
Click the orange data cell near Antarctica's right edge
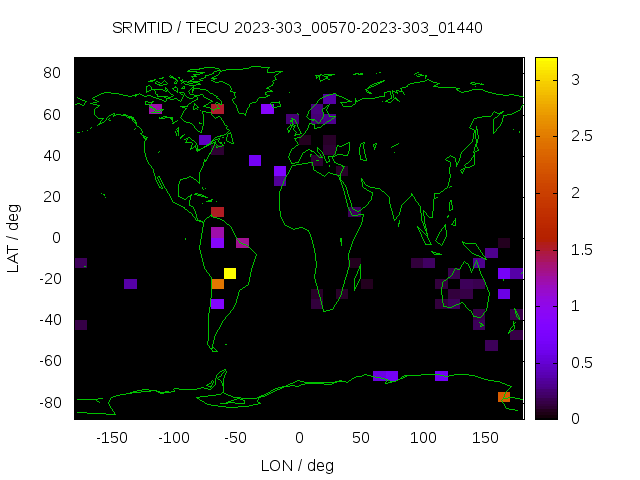point(504,397)
